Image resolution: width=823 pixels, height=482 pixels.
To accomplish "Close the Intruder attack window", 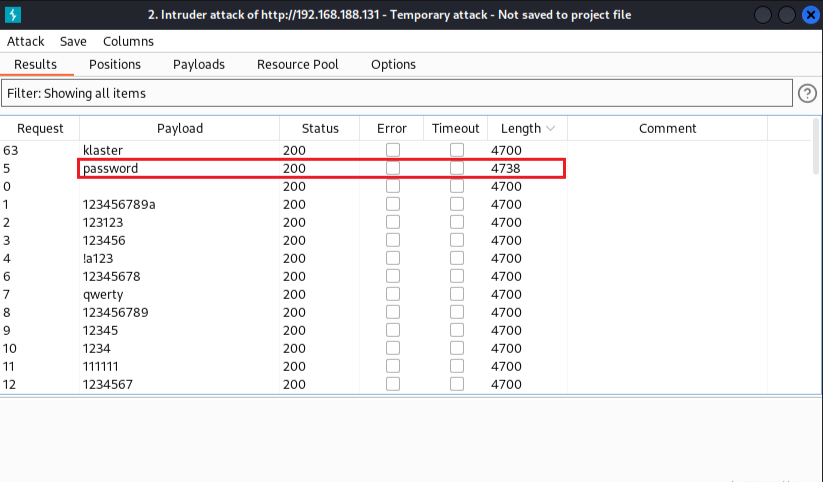I will (x=811, y=15).
